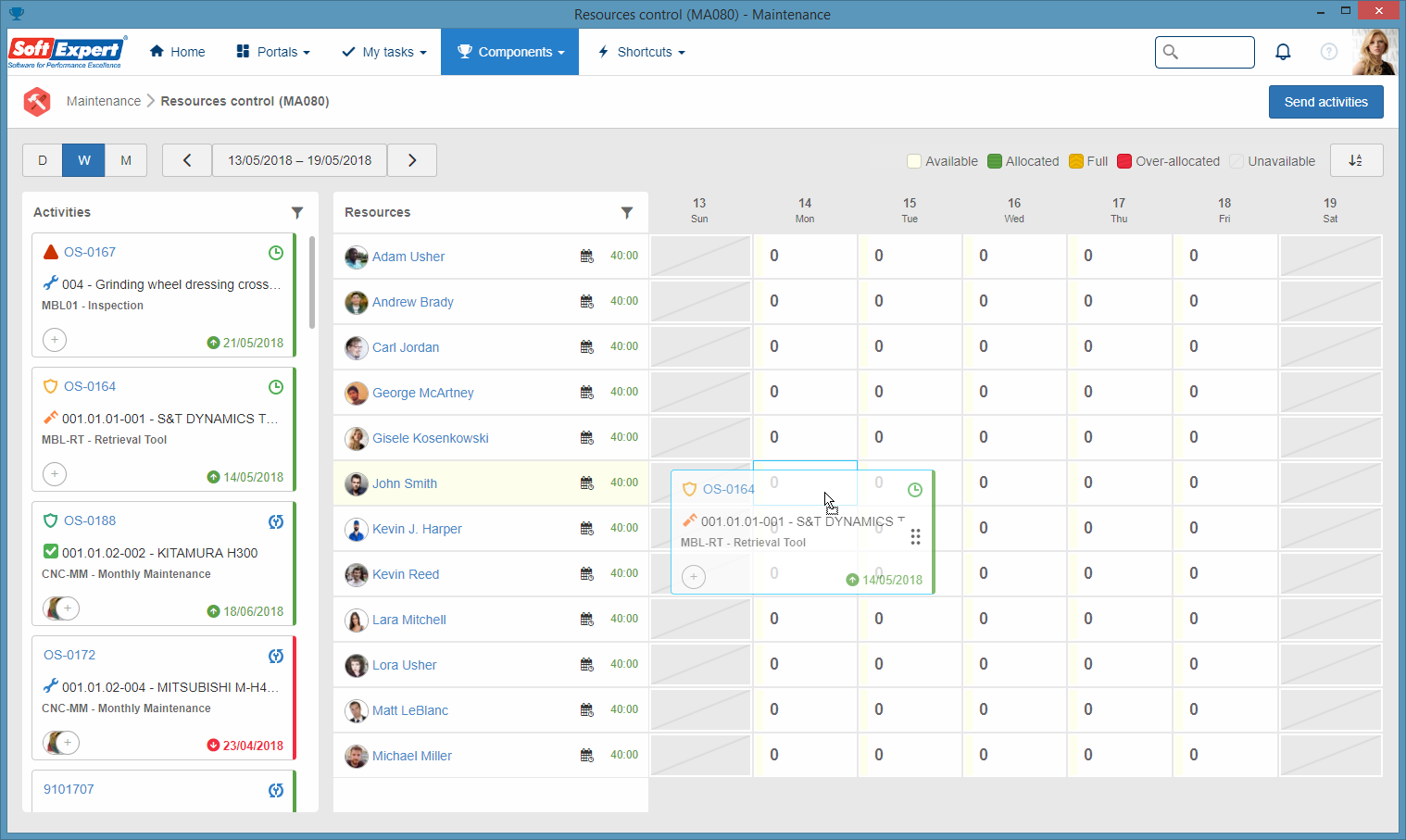Select Michael Miller's Friday 18 cell
The height and width of the screenshot is (840, 1406).
[x=1224, y=755]
